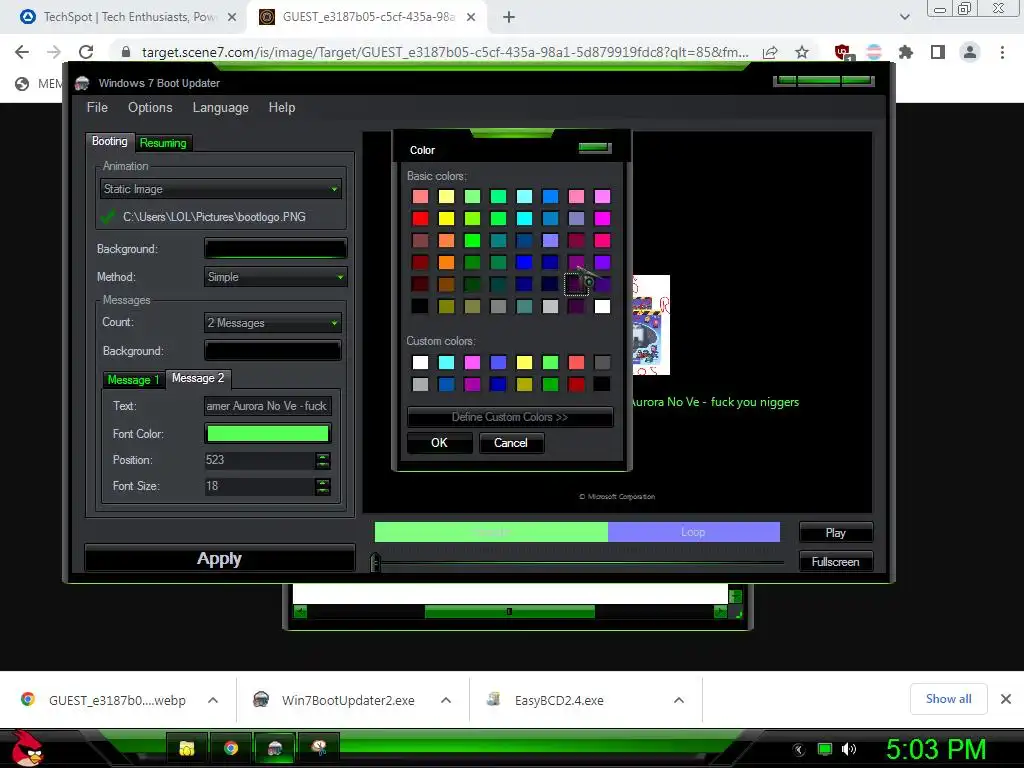This screenshot has width=1024, height=768.
Task: Open the tab search chevron
Action: click(904, 18)
